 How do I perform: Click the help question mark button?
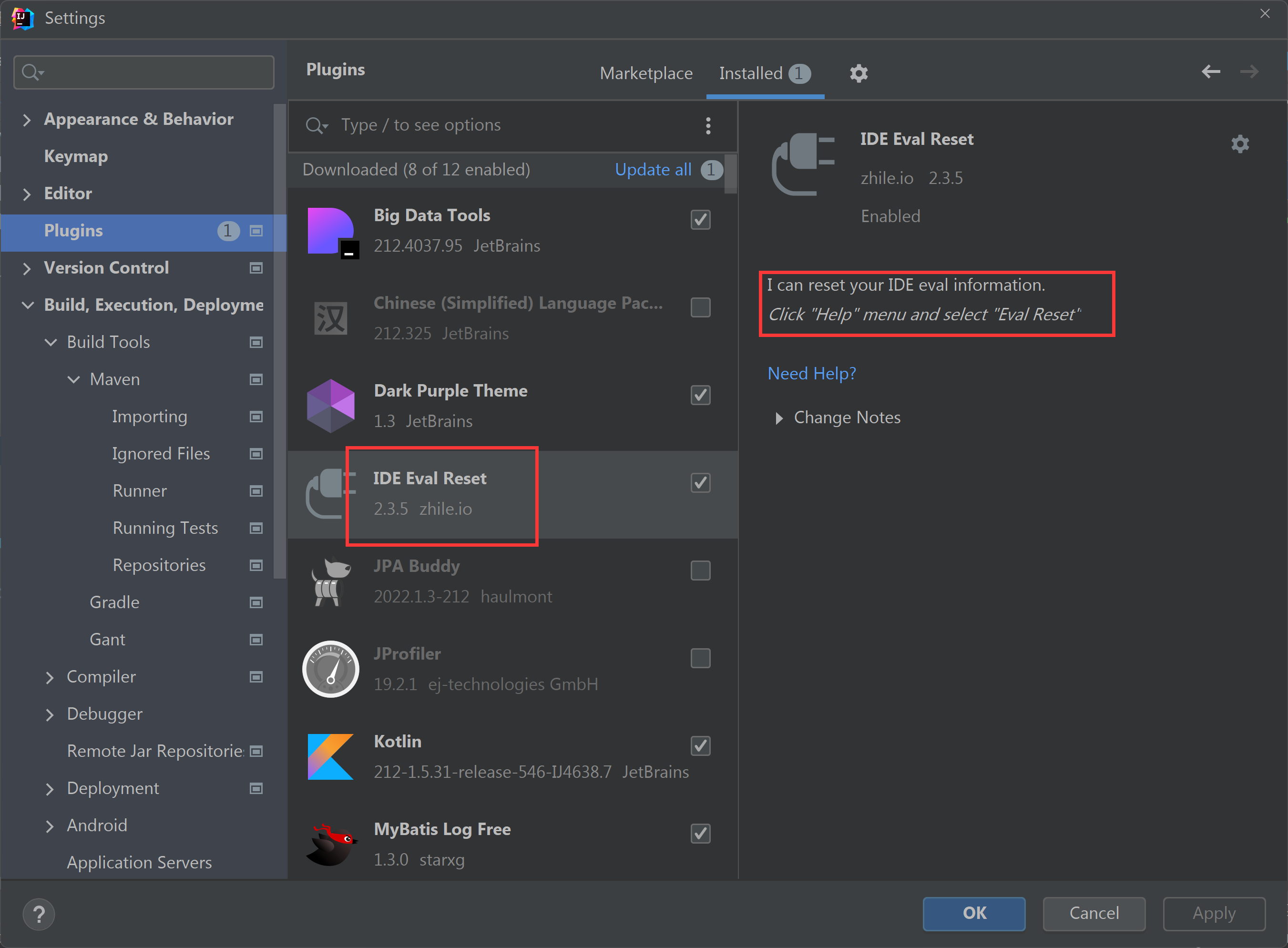pos(39,914)
